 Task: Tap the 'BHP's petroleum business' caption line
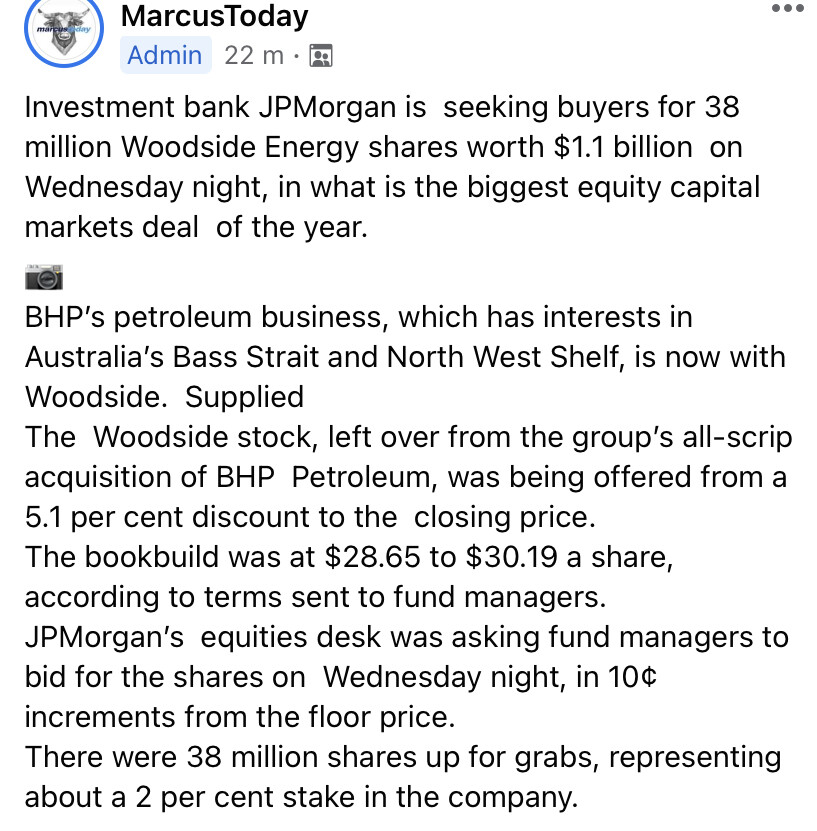(x=359, y=317)
